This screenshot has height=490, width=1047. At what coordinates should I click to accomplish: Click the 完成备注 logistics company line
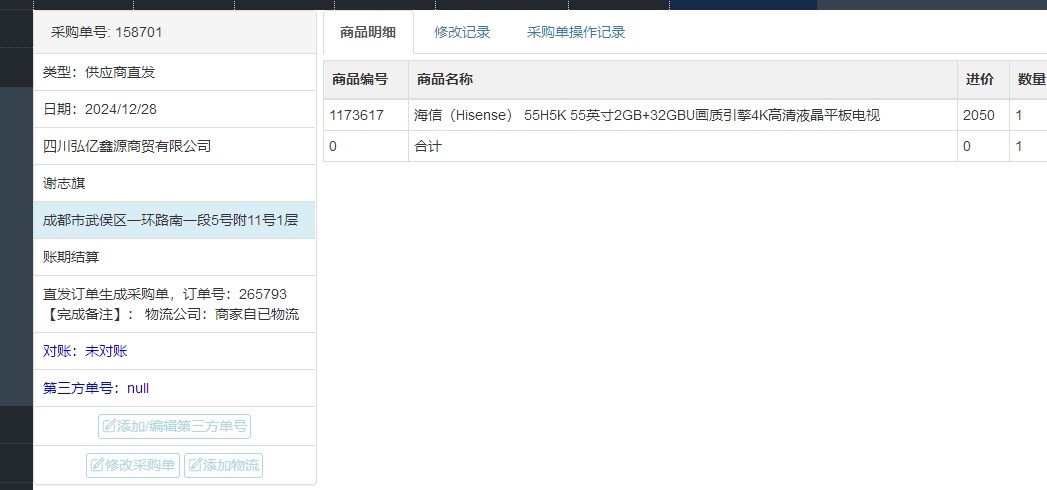171,314
